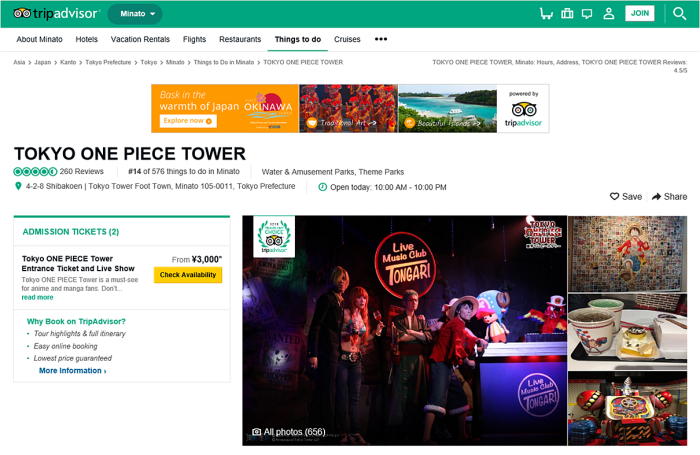
Task: Open the Cruises tab
Action: tap(347, 39)
